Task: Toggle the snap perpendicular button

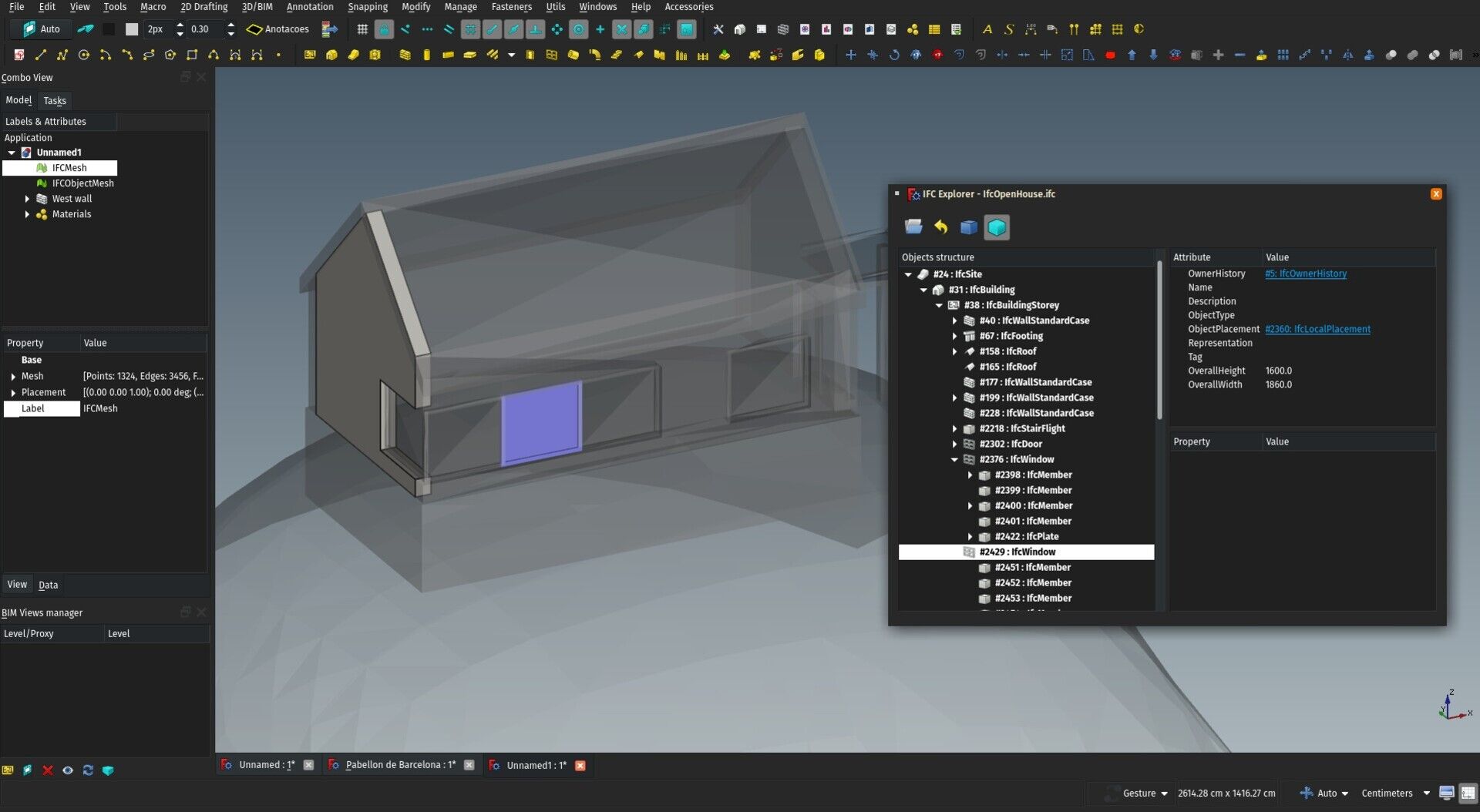Action: pos(536,29)
